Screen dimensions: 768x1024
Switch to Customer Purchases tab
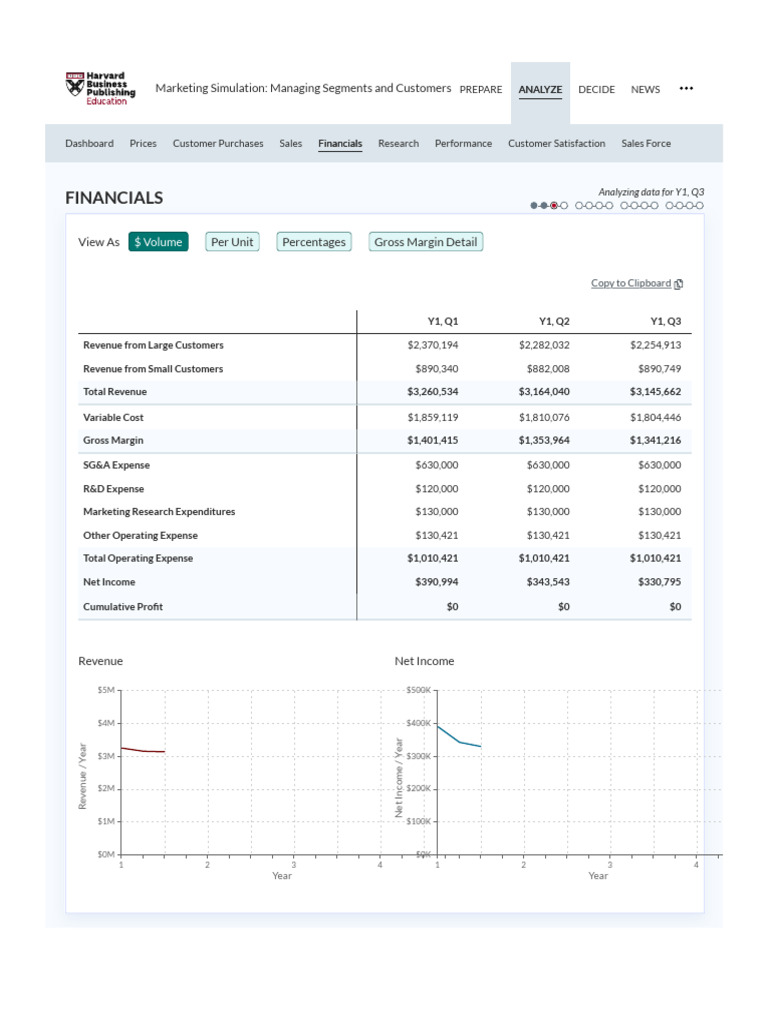[x=218, y=143]
